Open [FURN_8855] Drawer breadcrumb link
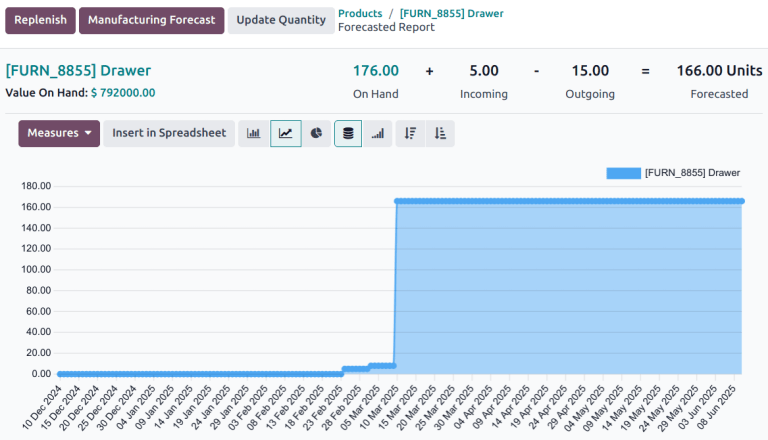The height and width of the screenshot is (440, 768). pos(451,13)
